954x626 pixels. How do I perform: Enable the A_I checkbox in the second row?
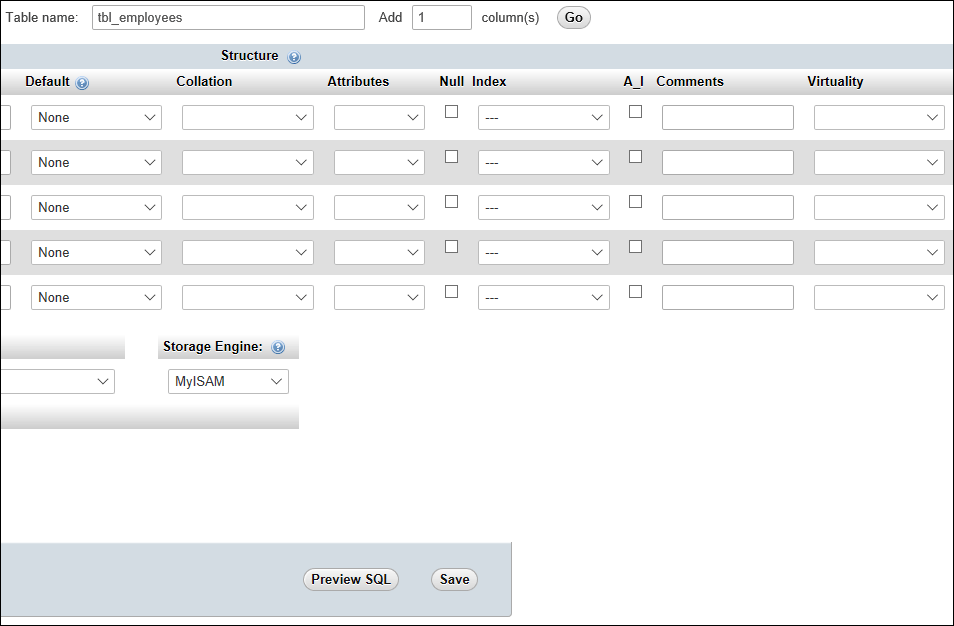635,157
